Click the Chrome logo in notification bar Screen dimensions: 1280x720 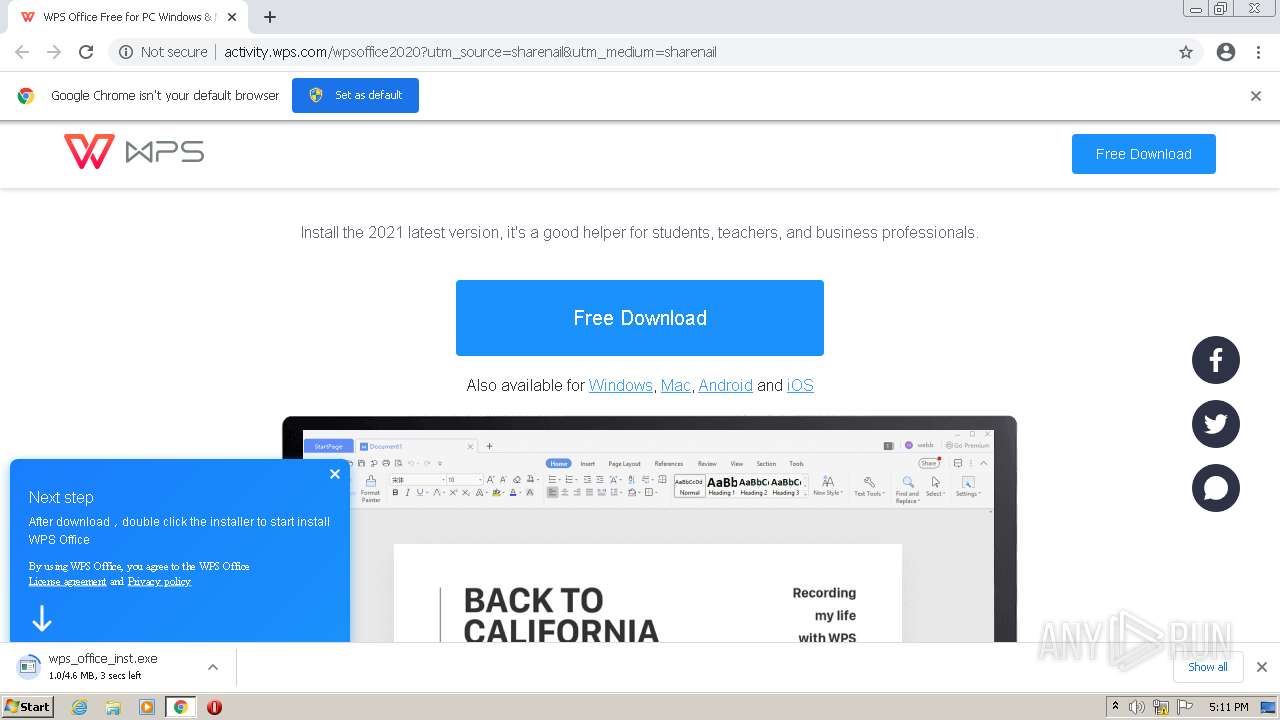(26, 96)
